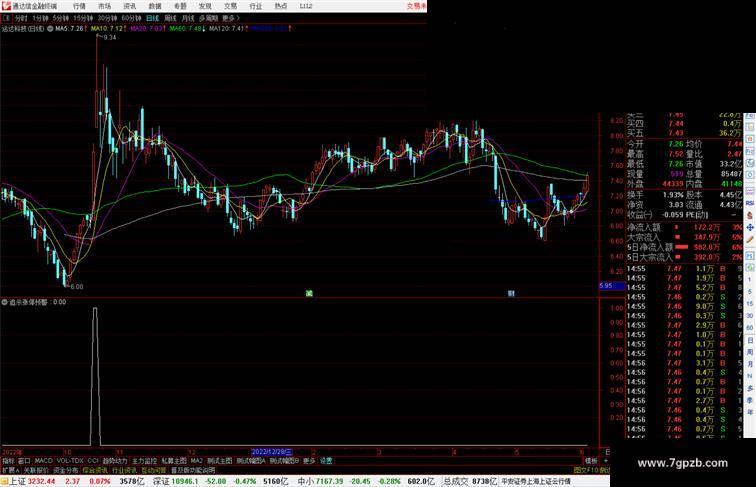Select the 日线 daily period

(x=152, y=18)
